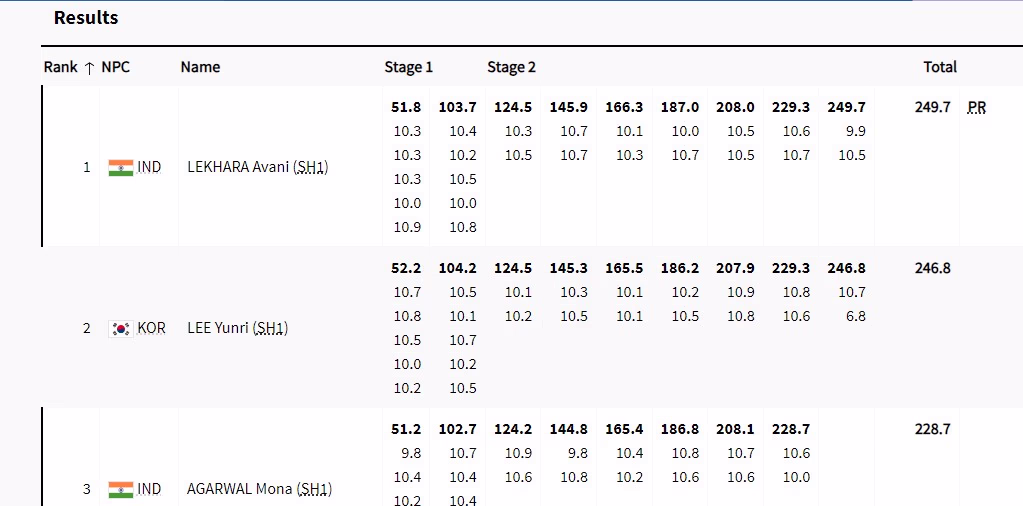
Task: Open athlete LEKHARA Avani's name
Action: pyautogui.click(x=239, y=167)
